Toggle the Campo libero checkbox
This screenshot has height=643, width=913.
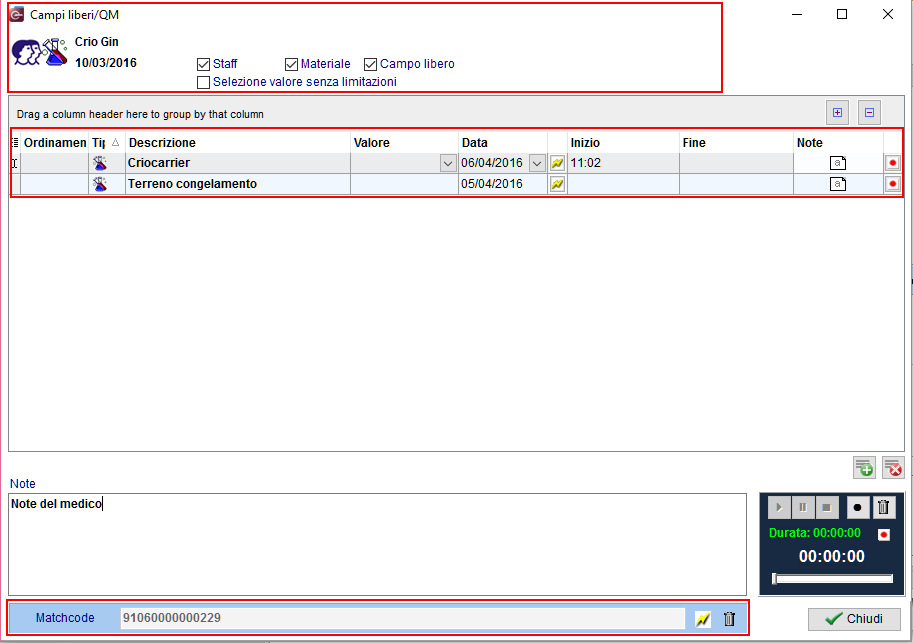370,64
